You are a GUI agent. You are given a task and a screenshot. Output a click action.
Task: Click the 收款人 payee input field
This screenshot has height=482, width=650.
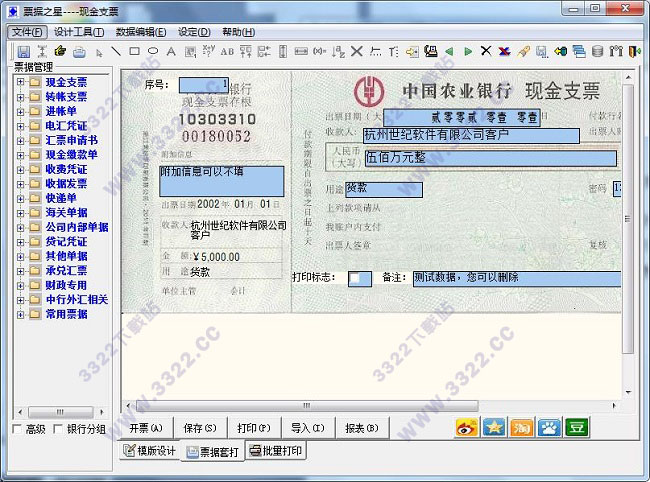(471, 136)
